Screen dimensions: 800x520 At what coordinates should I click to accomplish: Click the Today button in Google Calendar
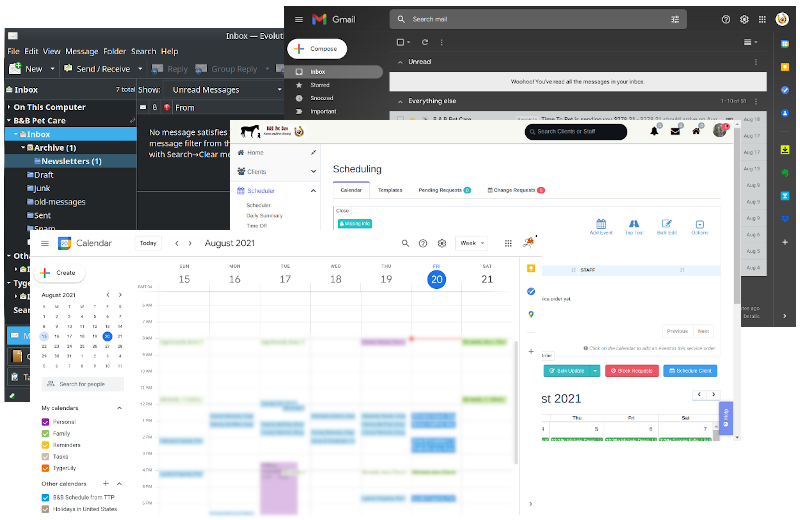(148, 243)
